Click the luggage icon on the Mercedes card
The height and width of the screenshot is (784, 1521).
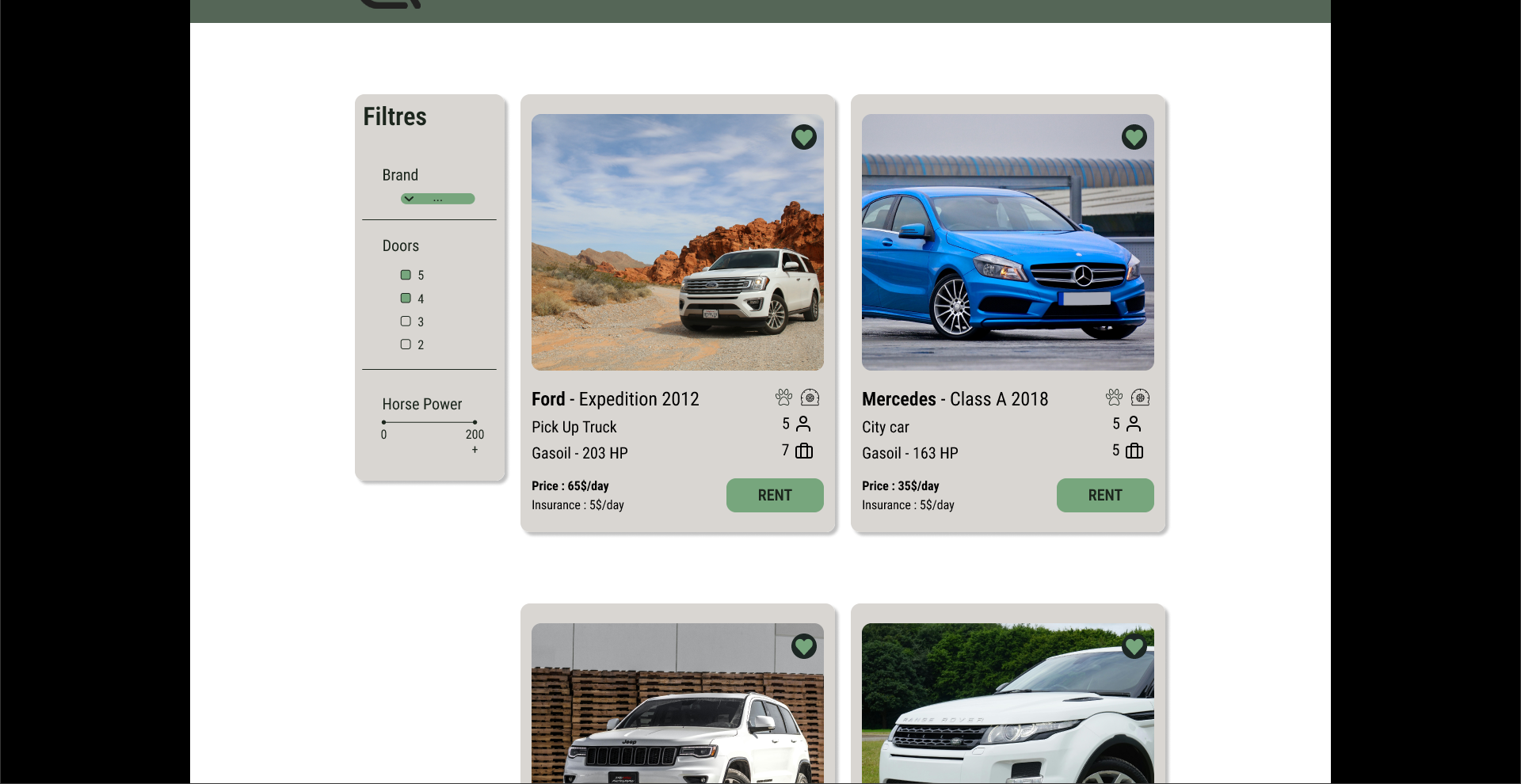[x=1134, y=451]
